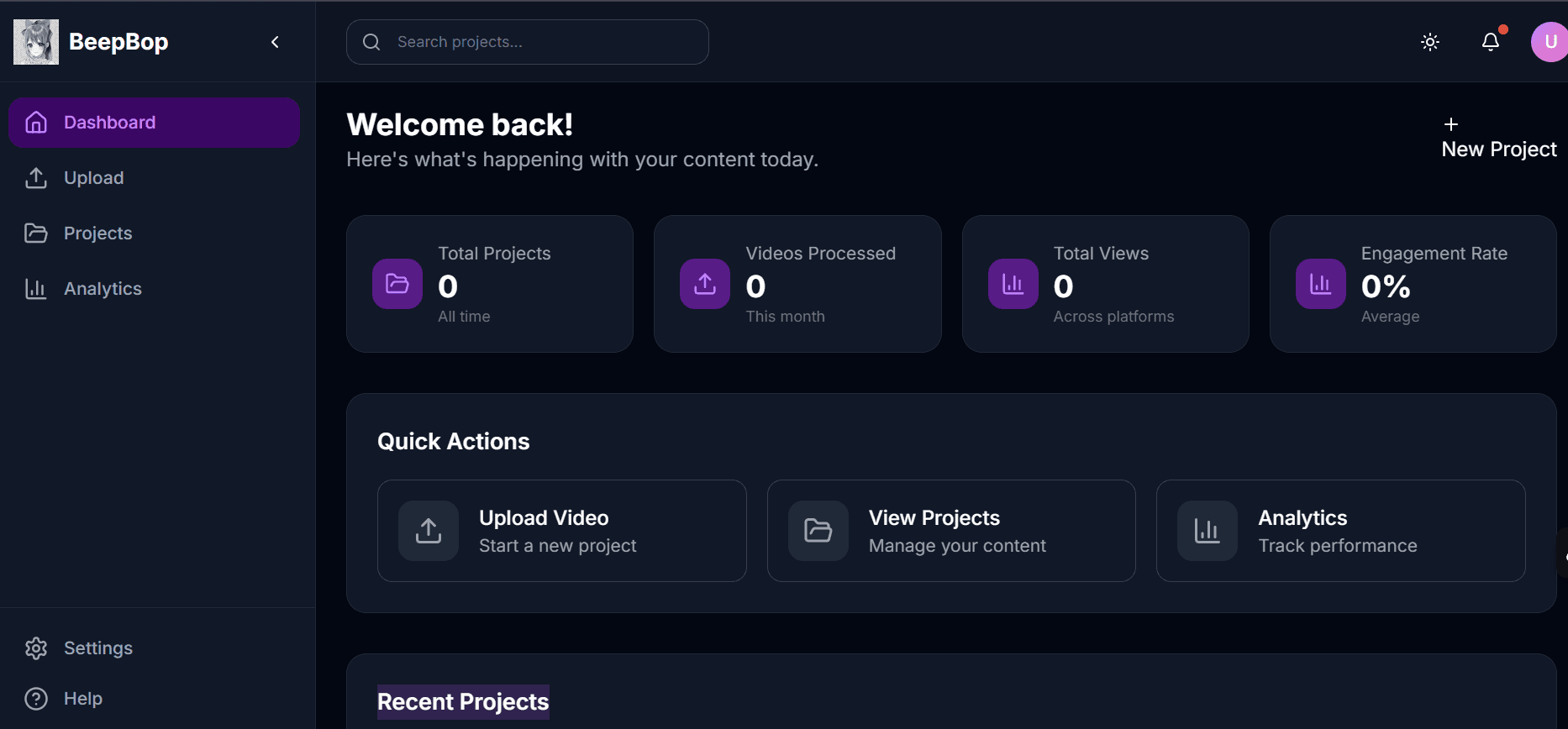Select the Upload Video quick action
This screenshot has height=729, width=1568.
[562, 531]
